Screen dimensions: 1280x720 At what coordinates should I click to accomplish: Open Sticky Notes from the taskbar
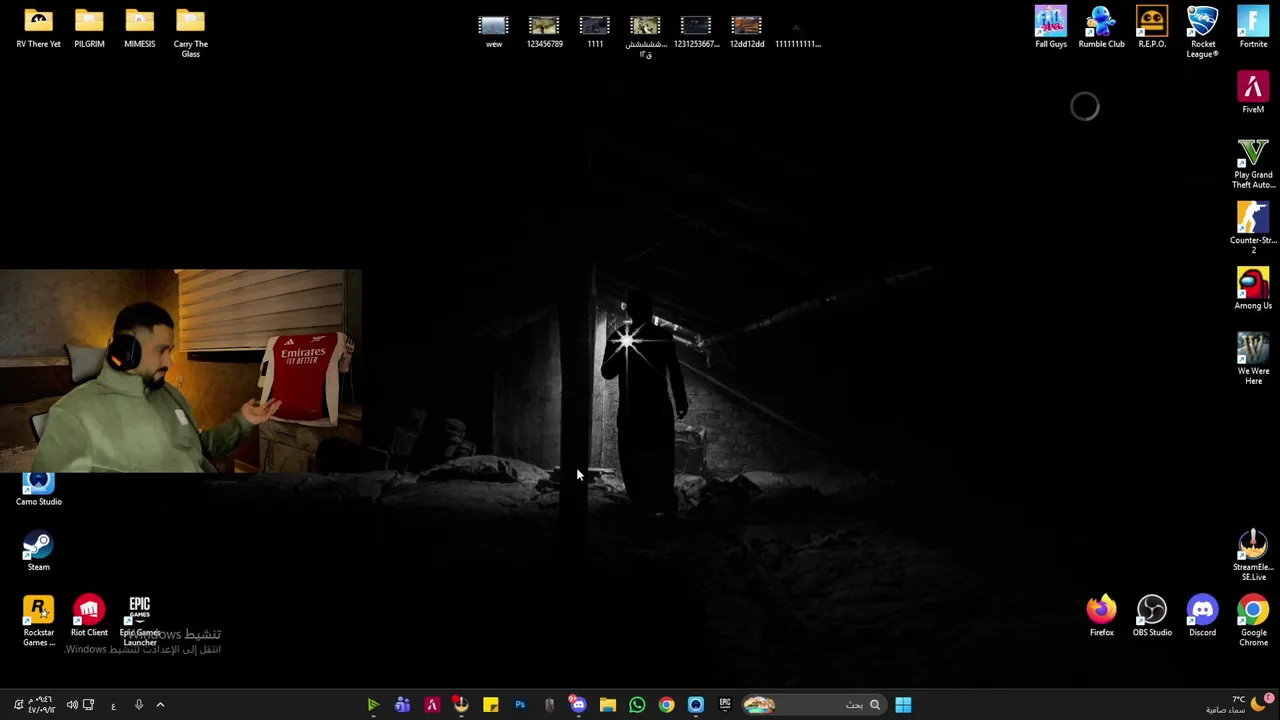490,705
